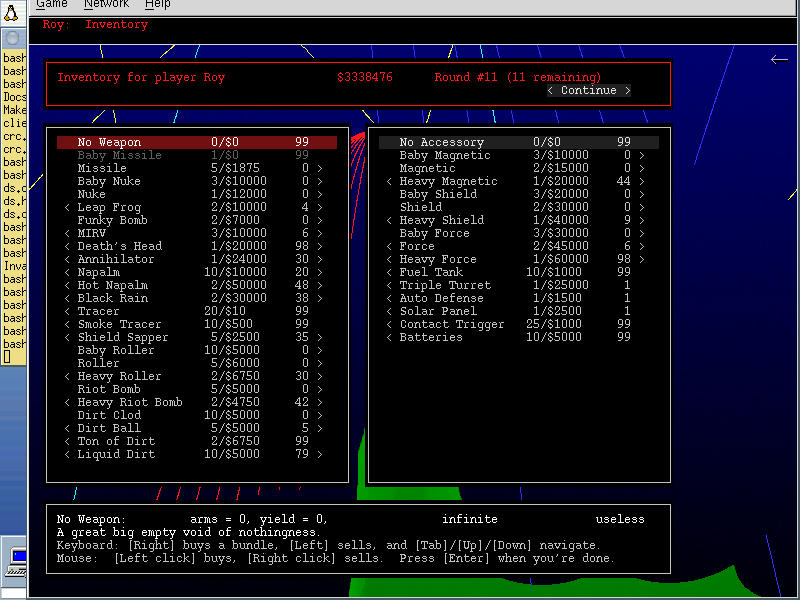Buy a Nuke with its right arrow

pyautogui.click(x=320, y=194)
